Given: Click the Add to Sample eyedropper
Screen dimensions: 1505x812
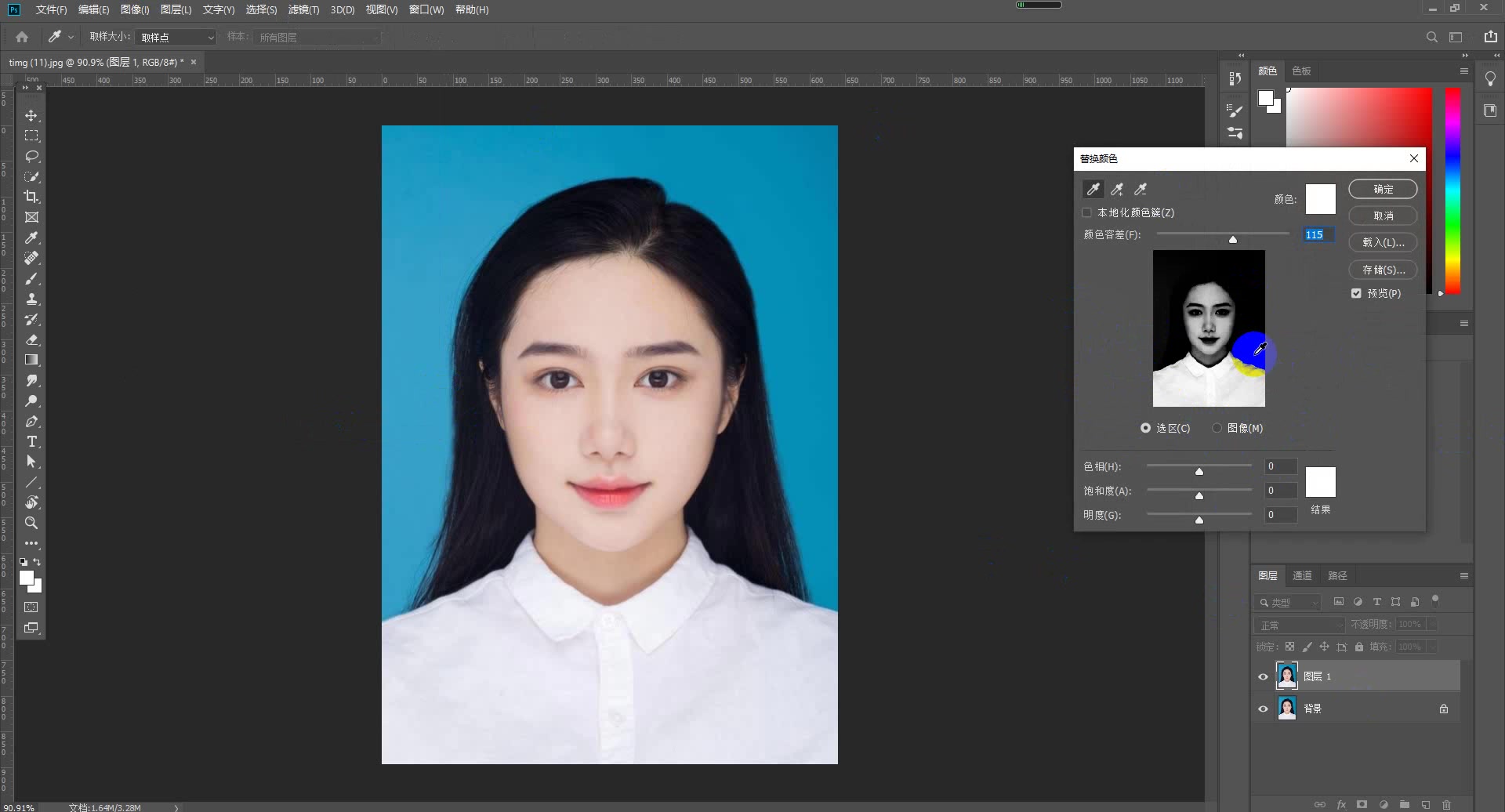Looking at the screenshot, I should (1117, 189).
